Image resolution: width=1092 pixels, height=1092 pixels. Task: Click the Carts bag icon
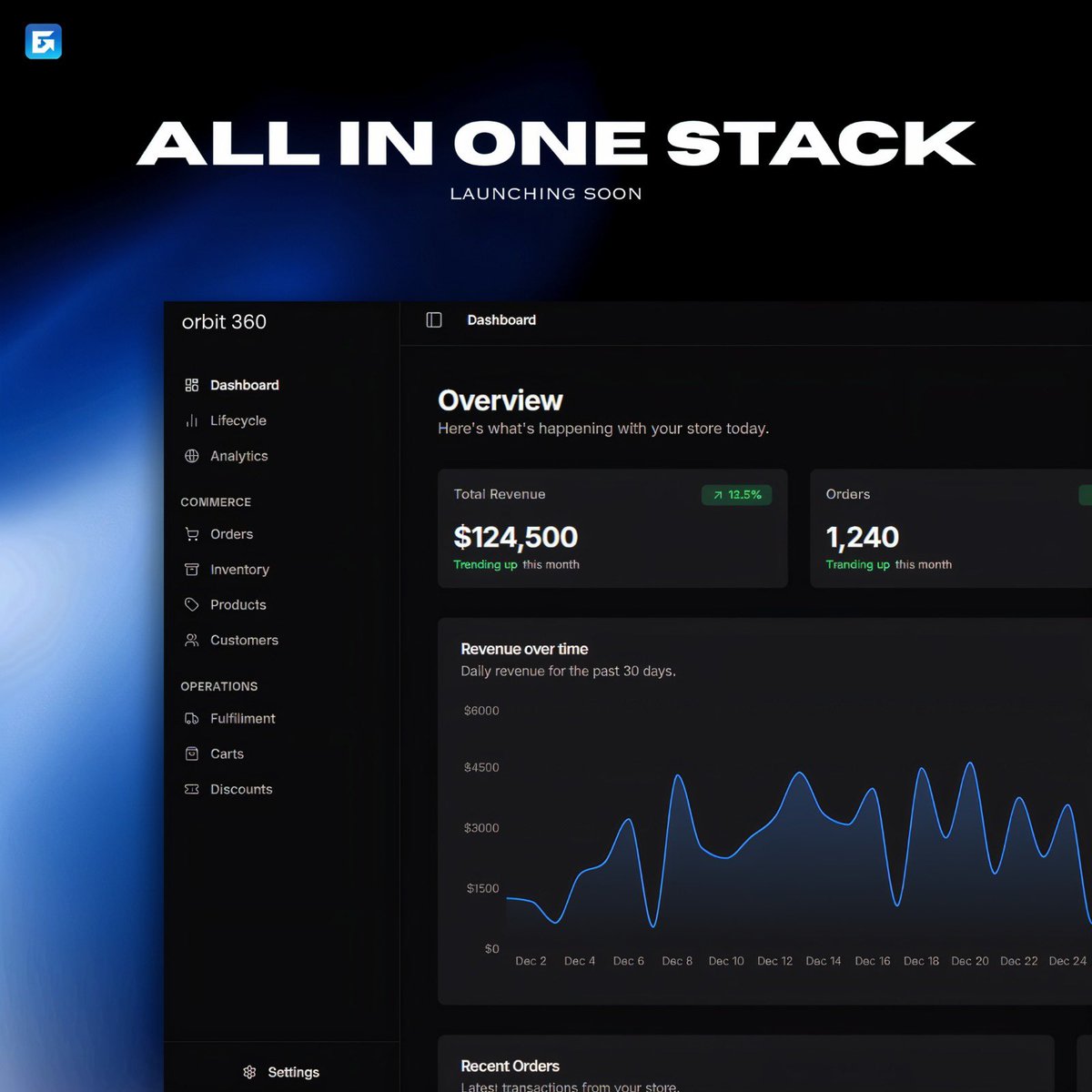[191, 753]
